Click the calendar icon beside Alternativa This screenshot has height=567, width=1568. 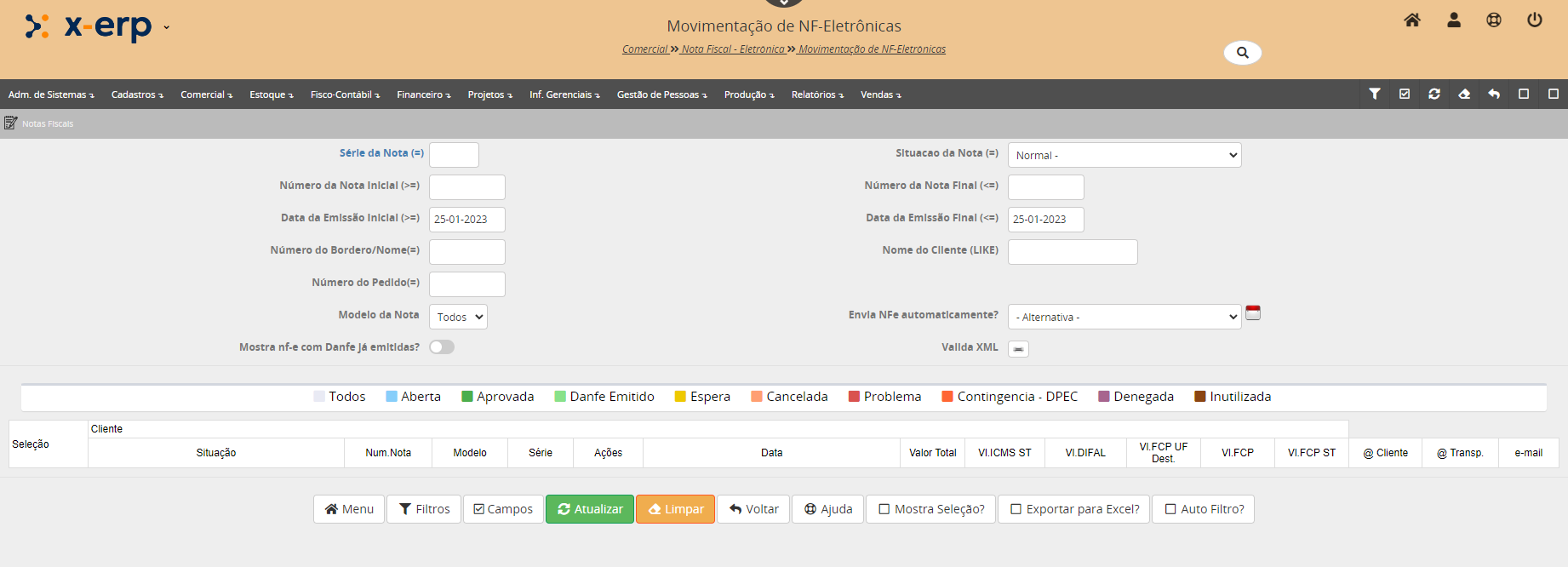tap(1253, 313)
